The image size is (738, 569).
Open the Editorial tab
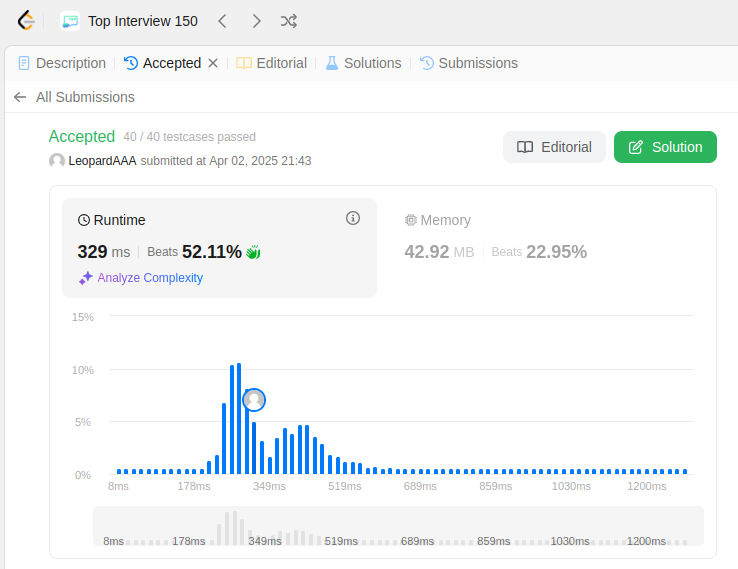(271, 63)
